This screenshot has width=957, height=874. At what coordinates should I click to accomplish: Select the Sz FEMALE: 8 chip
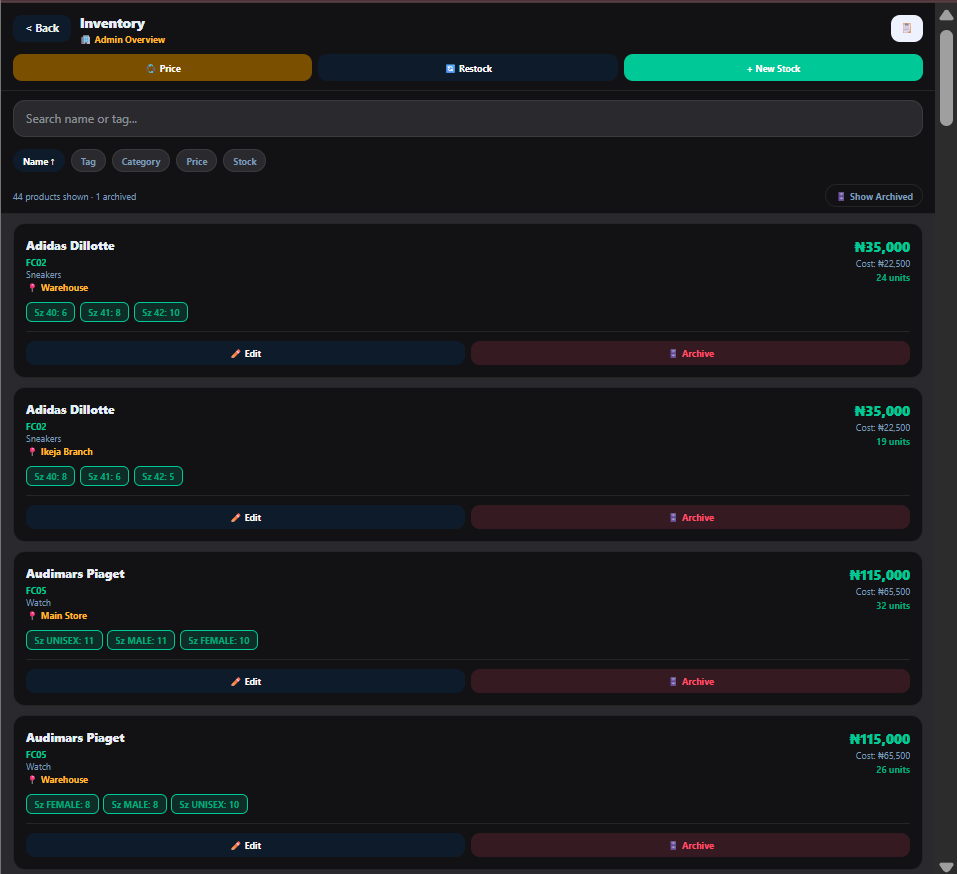62,804
